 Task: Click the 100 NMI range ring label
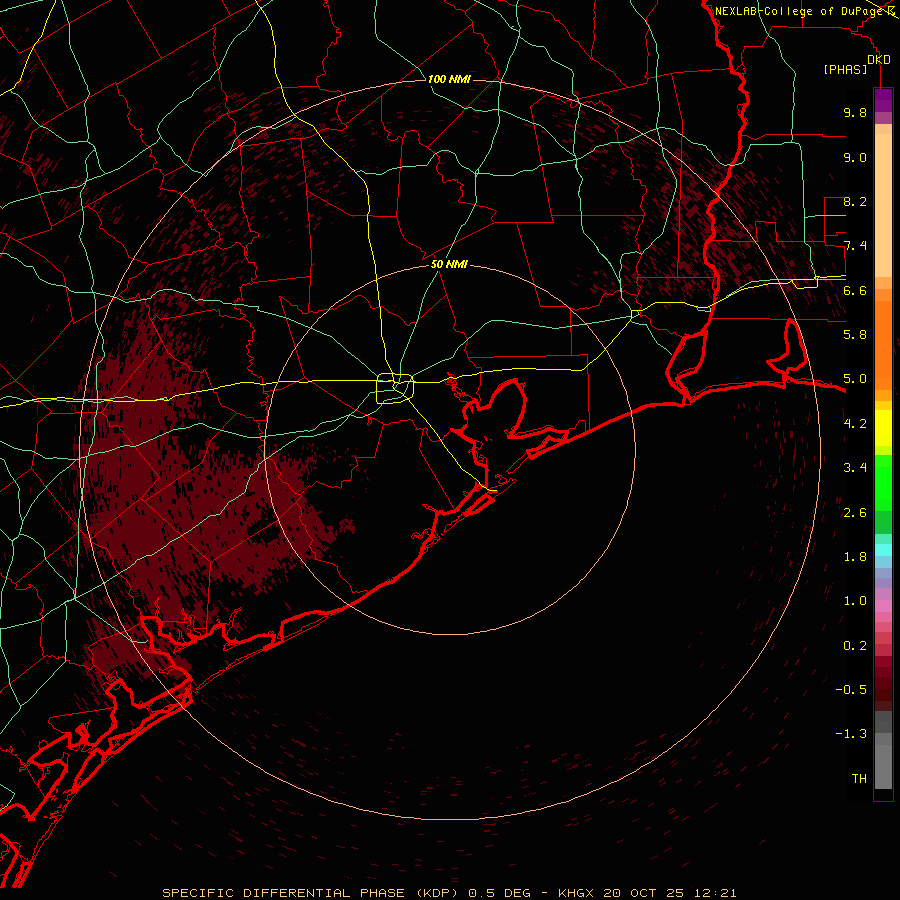click(x=449, y=79)
